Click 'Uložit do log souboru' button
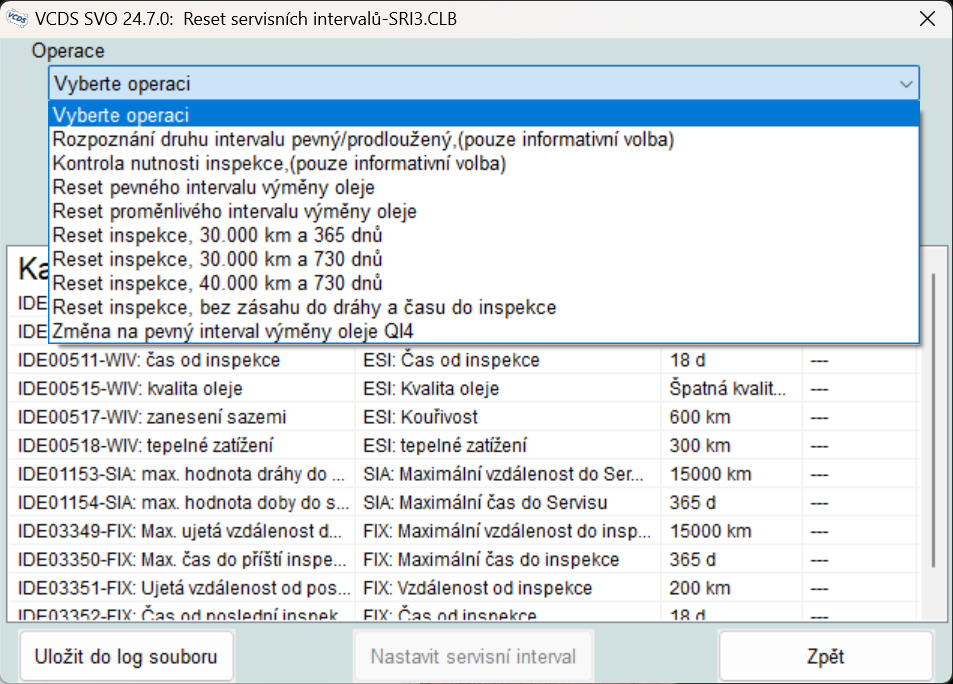Viewport: 953px width, 684px height. click(126, 657)
